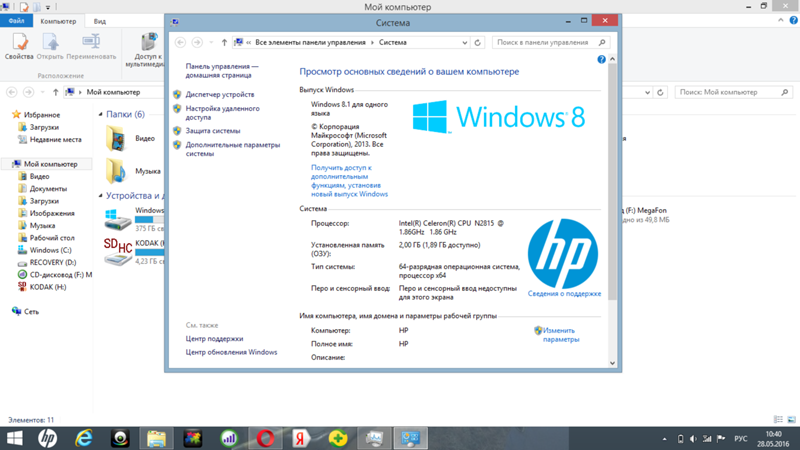Show hidden tray icons arrow
Image resolution: width=800 pixels, height=450 pixels.
[x=664, y=439]
